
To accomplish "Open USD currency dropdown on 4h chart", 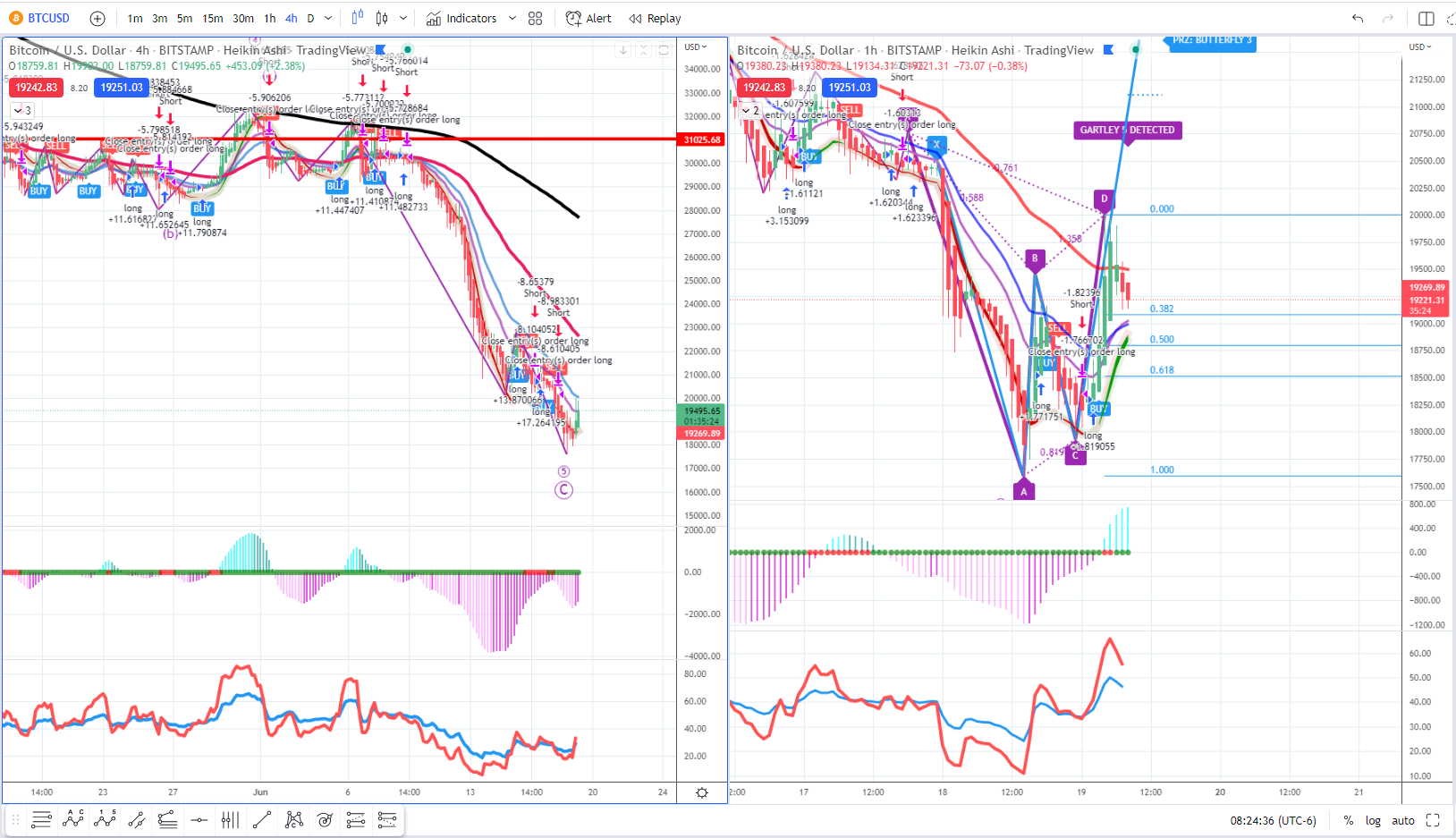I will [x=696, y=47].
